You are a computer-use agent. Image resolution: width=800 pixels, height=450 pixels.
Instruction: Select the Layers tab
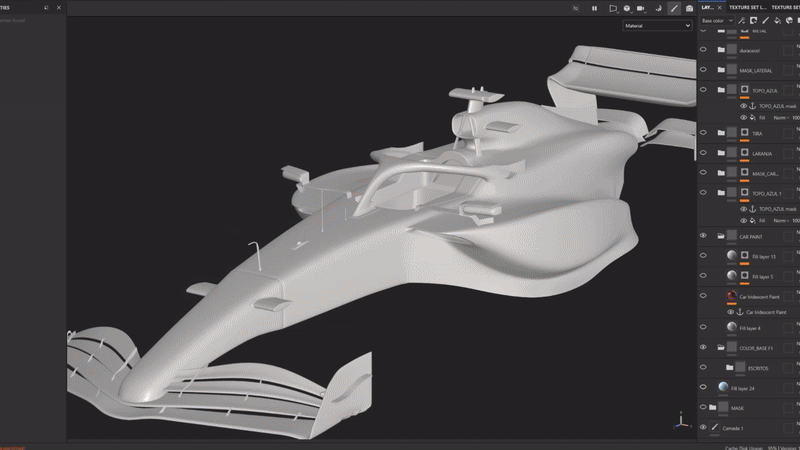click(x=708, y=7)
